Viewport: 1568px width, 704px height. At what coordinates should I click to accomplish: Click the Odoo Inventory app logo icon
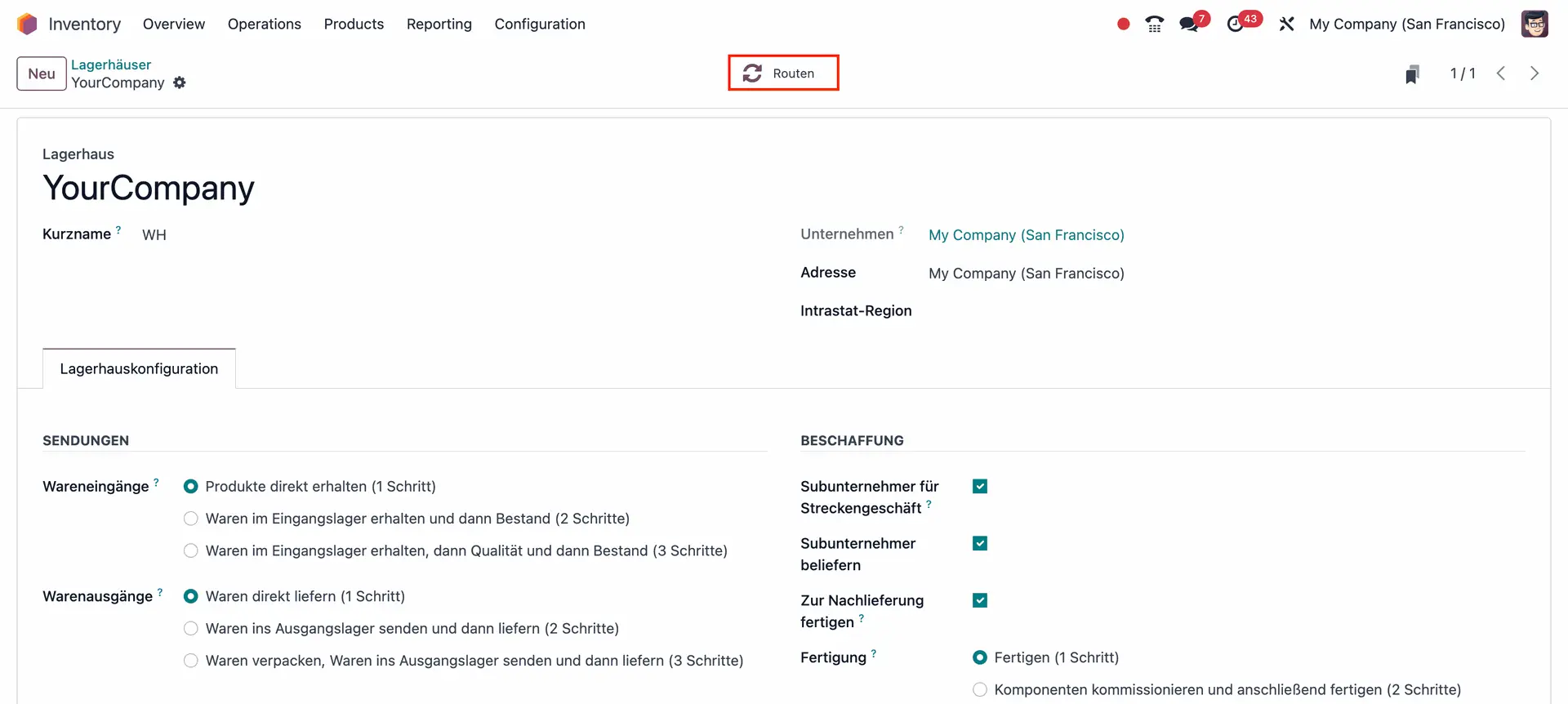point(27,25)
